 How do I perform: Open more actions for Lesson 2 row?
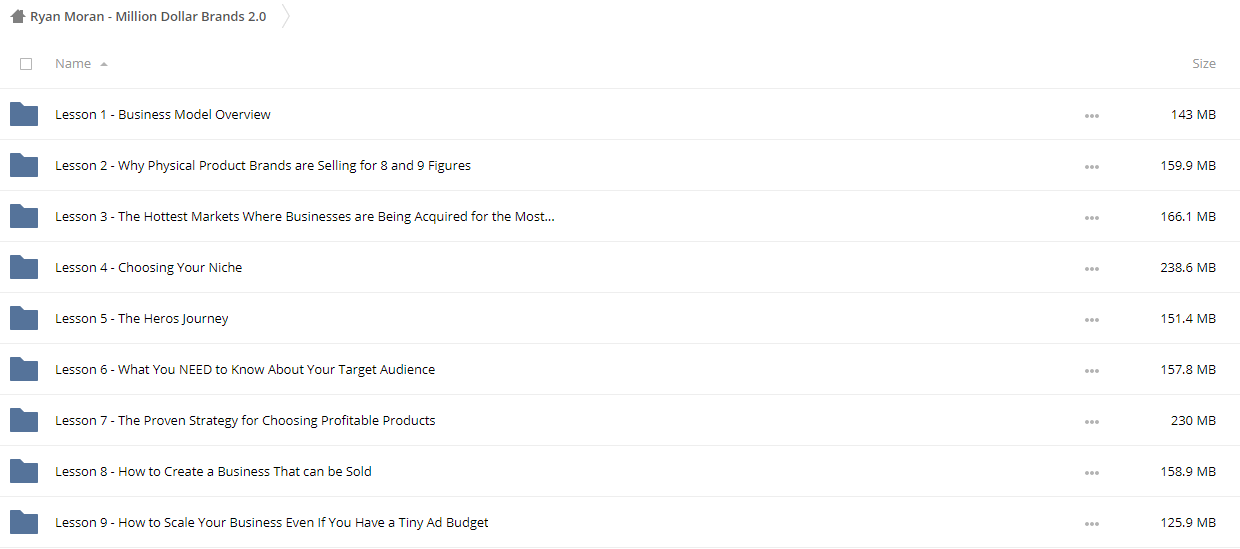(1091, 167)
